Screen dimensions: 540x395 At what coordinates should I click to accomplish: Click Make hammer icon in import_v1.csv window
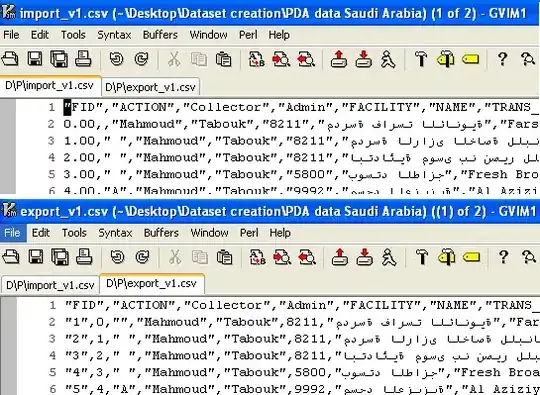[x=421, y=59]
